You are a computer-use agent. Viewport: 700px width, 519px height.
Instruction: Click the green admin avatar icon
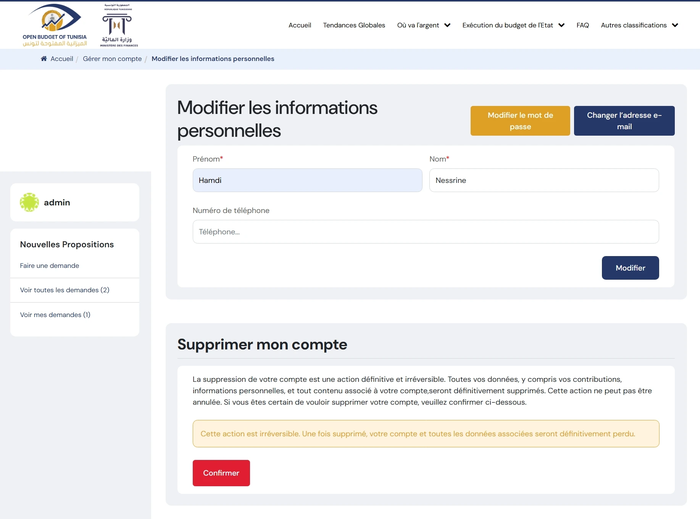[x=29, y=202]
